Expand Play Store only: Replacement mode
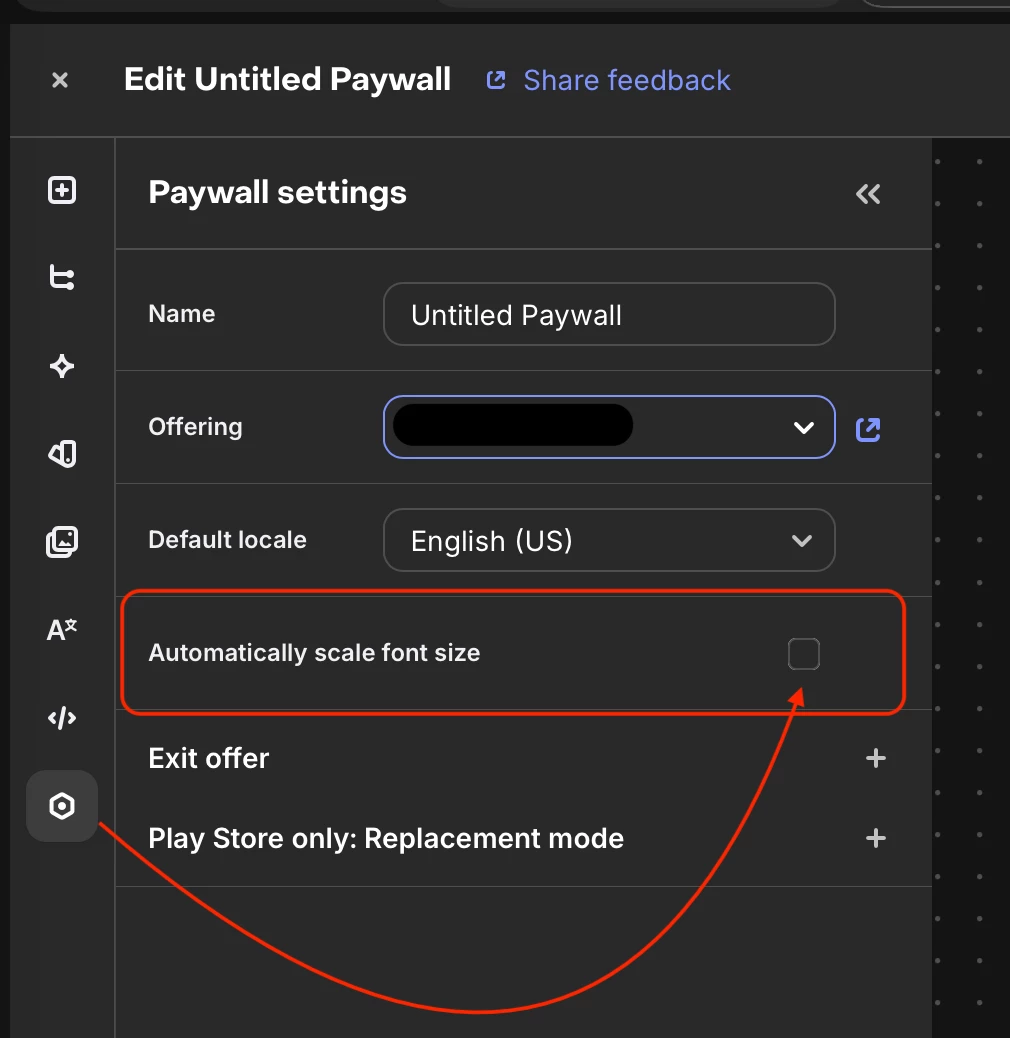 tap(876, 839)
